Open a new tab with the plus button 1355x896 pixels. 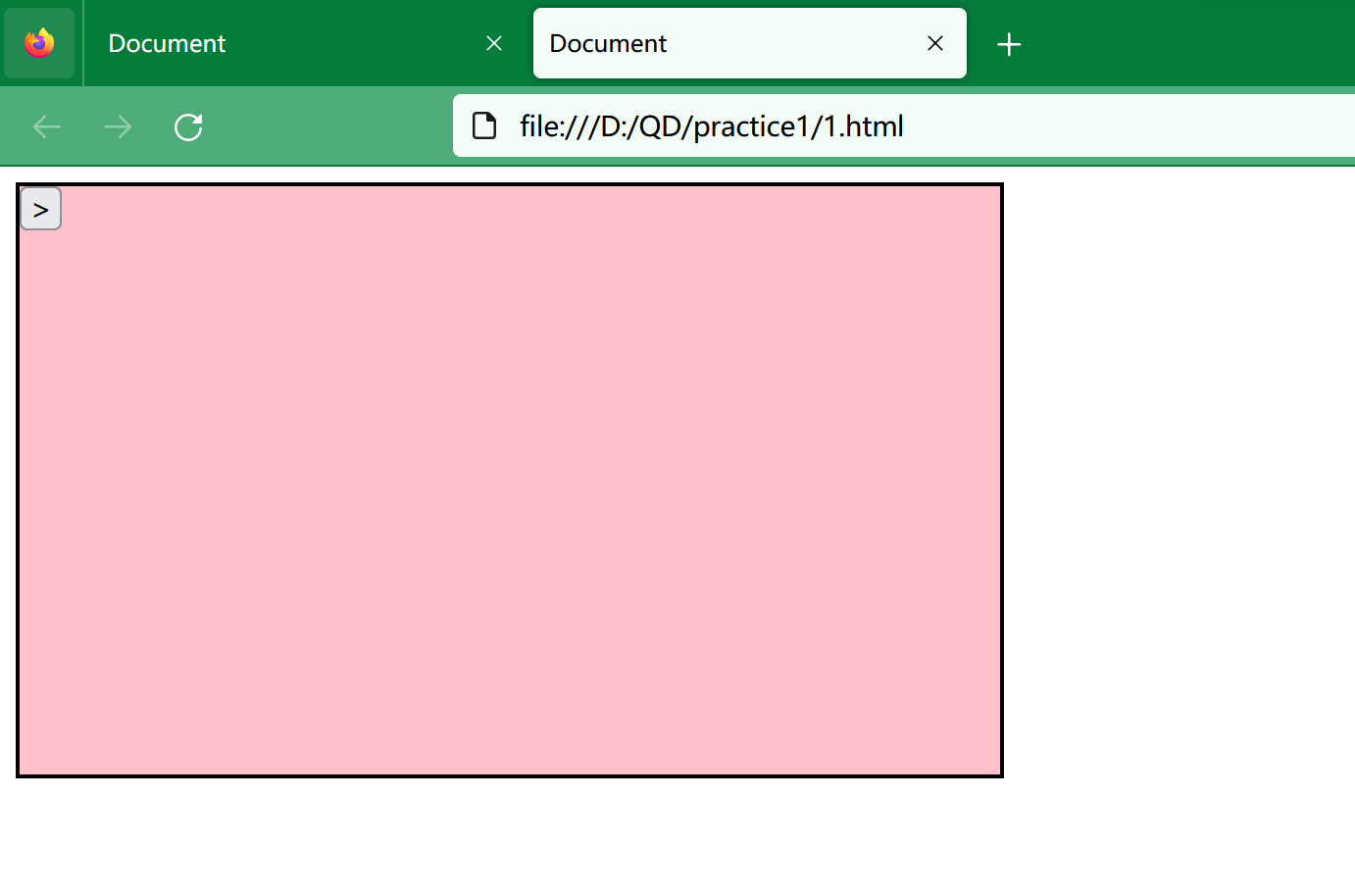[x=1009, y=44]
